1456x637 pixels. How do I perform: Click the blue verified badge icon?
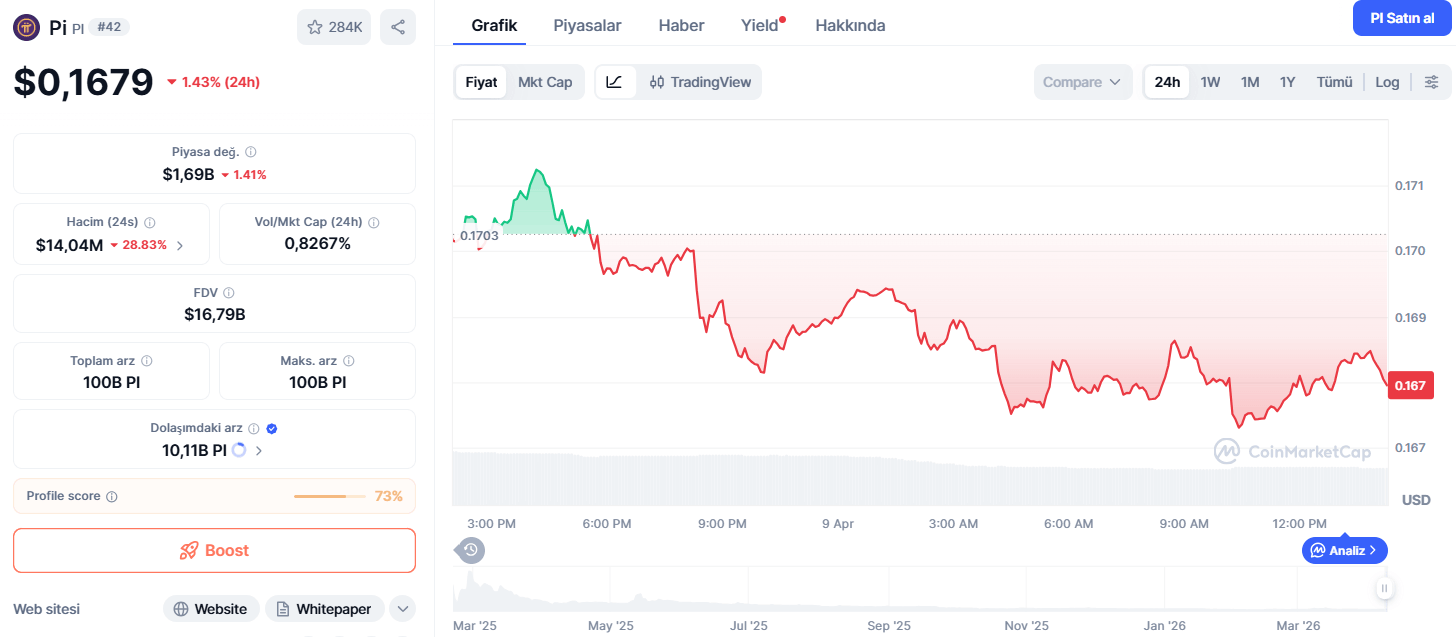[272, 428]
